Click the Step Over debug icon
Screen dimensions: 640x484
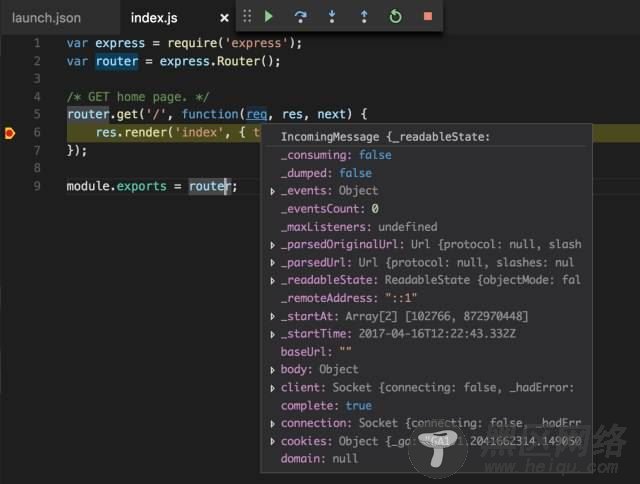pyautogui.click(x=300, y=16)
